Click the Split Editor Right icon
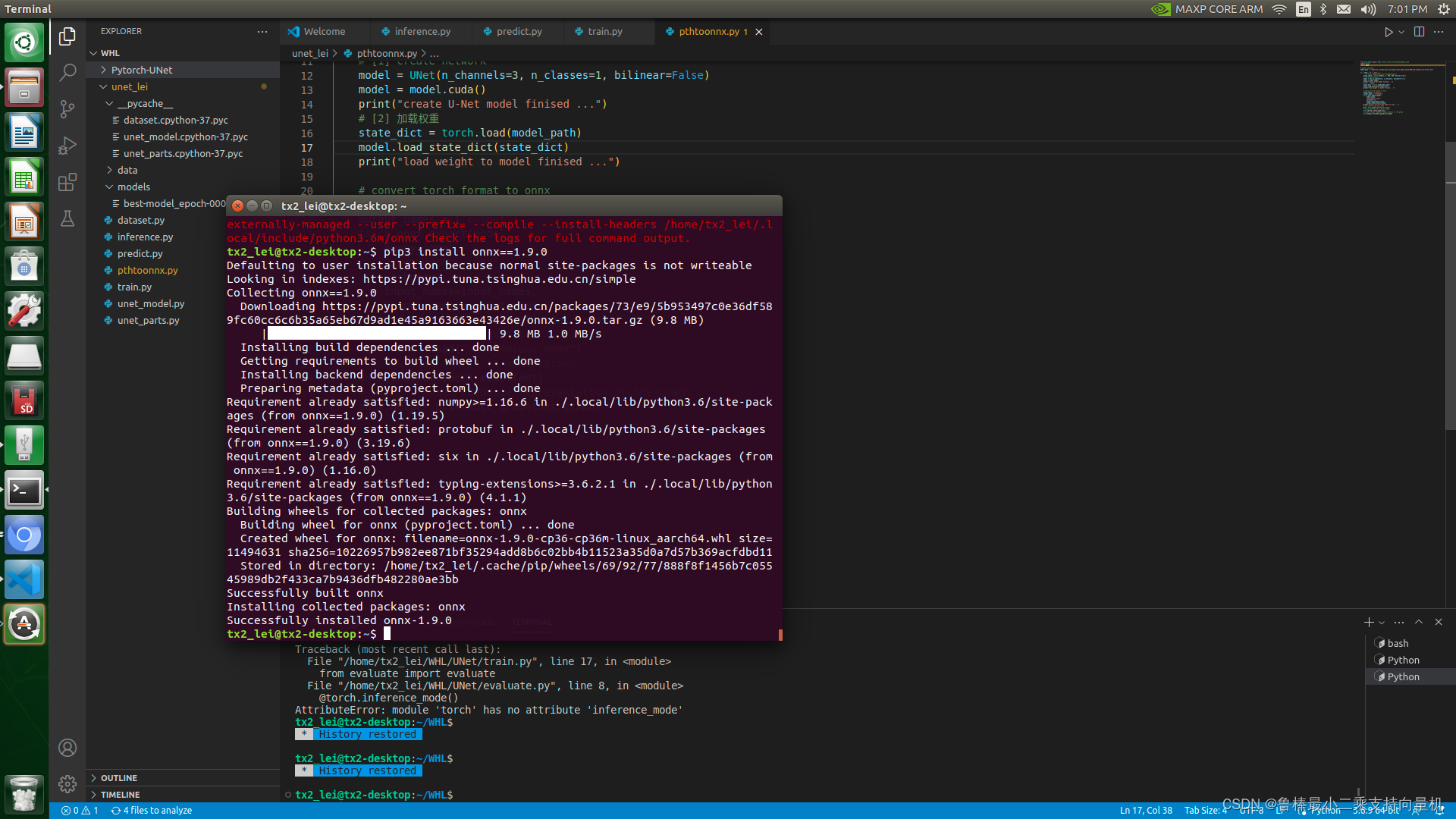This screenshot has height=819, width=1456. tap(1419, 32)
